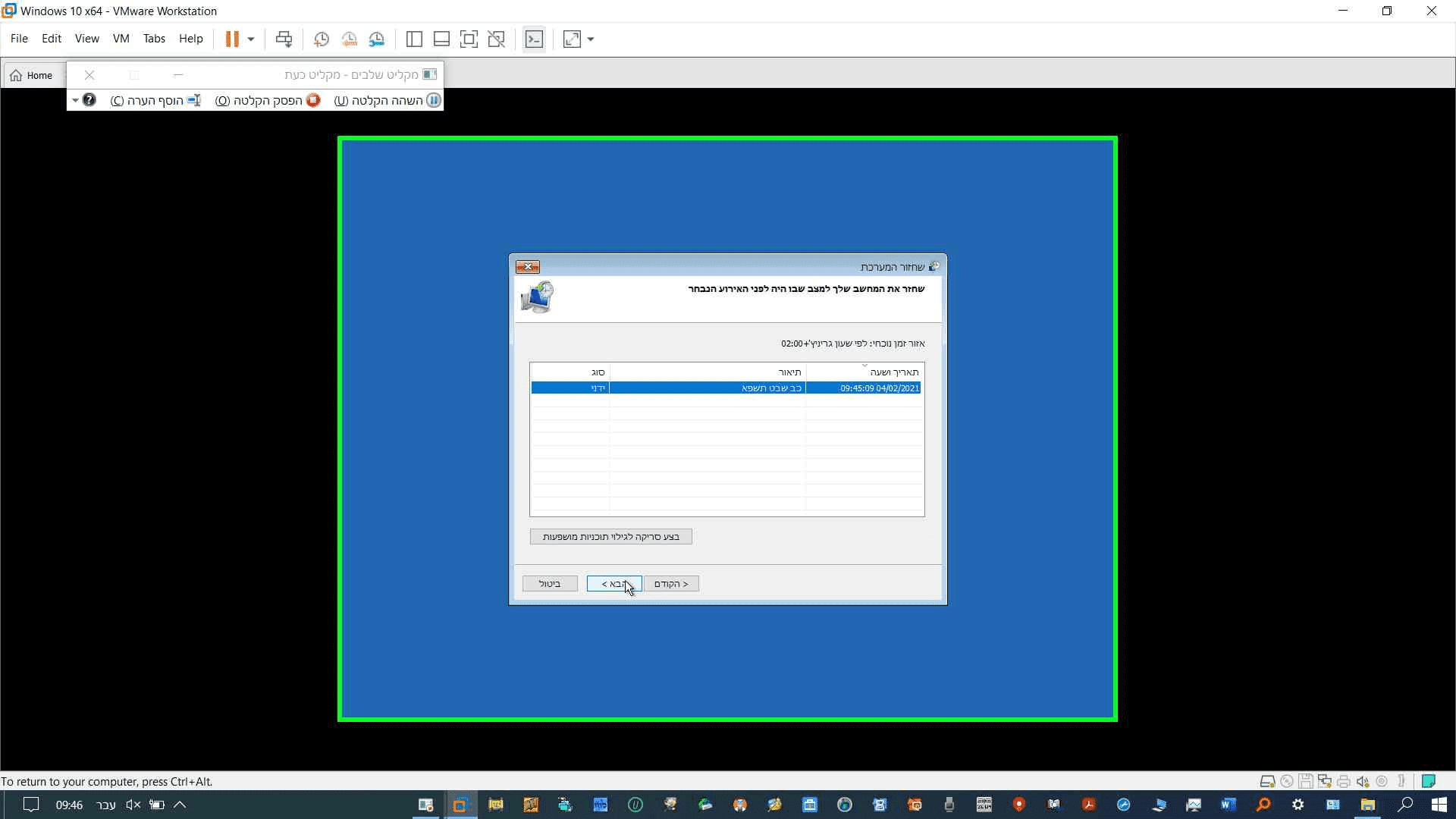This screenshot has width=1456, height=819.
Task: Open the power options dropdown arrow
Action: tap(251, 39)
